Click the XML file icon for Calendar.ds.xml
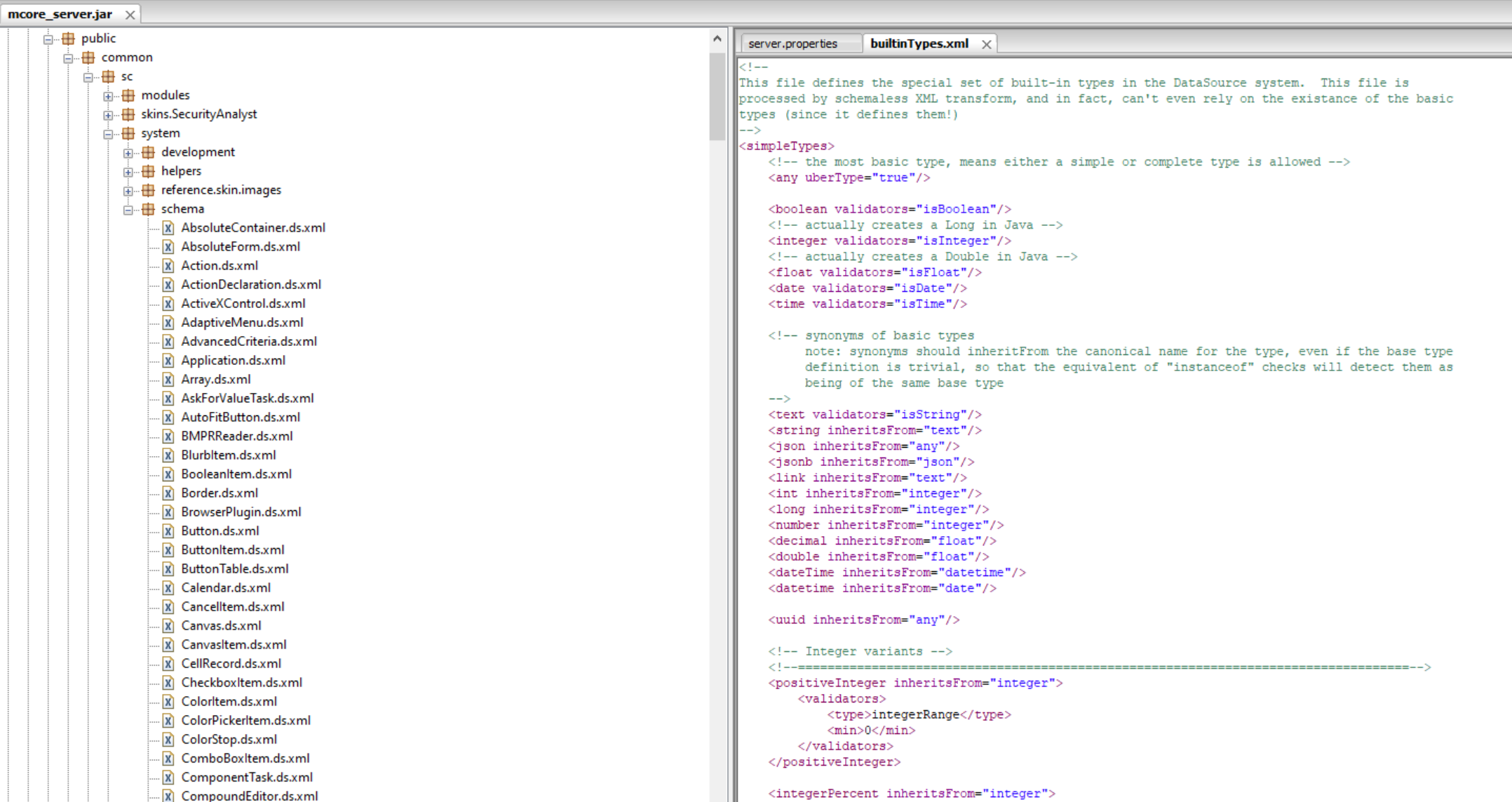 click(168, 588)
